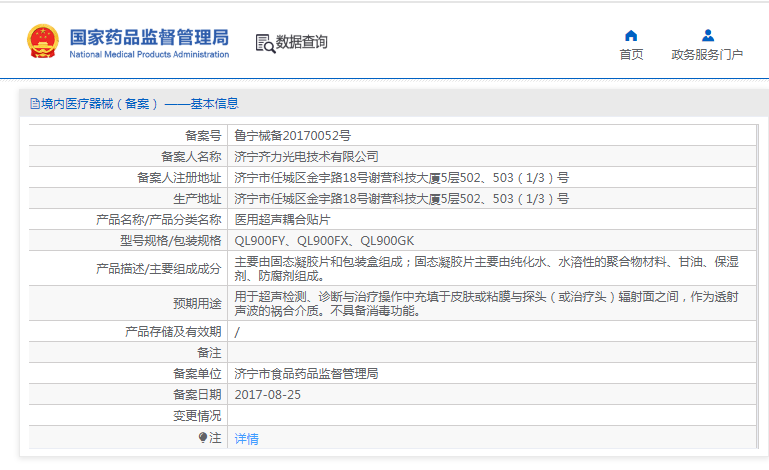The height and width of the screenshot is (470, 769).
Task: Click the 境内医疗器械（备案）——基本信息 heading
Action: [140, 104]
